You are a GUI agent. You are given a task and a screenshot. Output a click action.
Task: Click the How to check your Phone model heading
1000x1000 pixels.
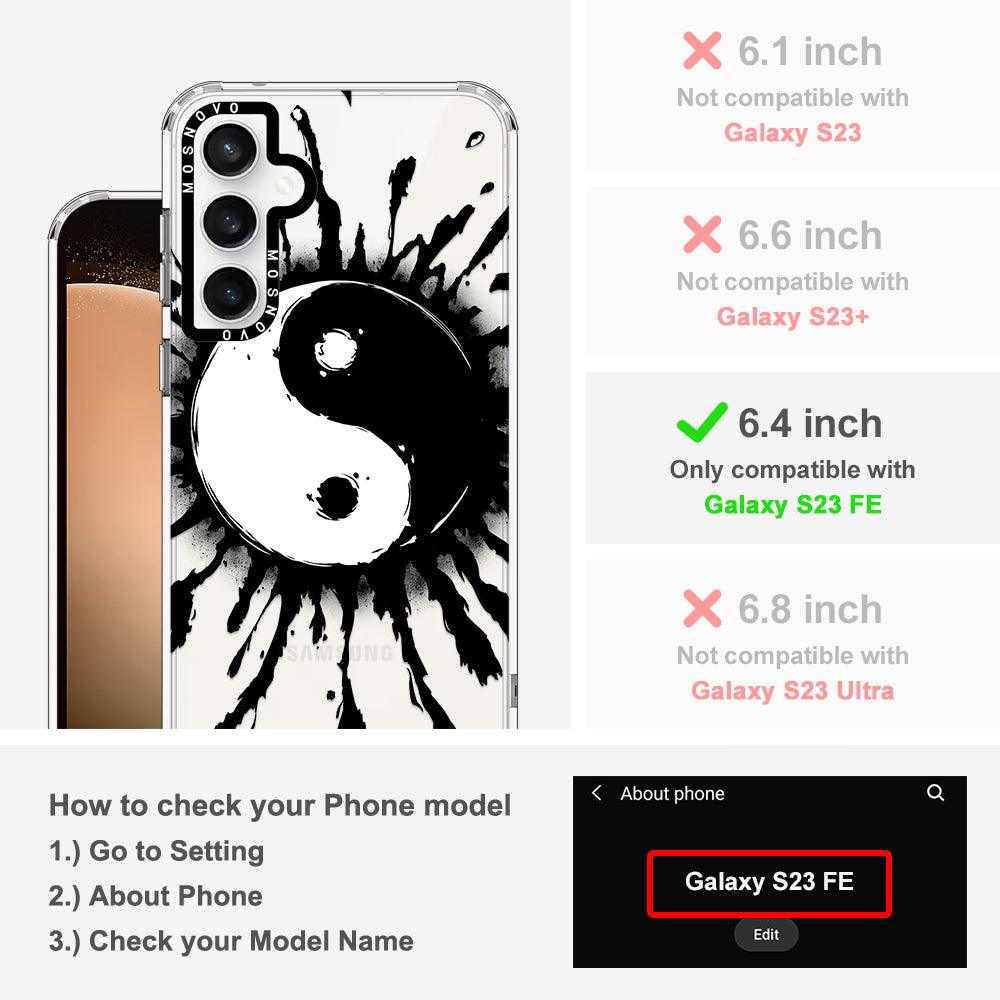[x=280, y=805]
